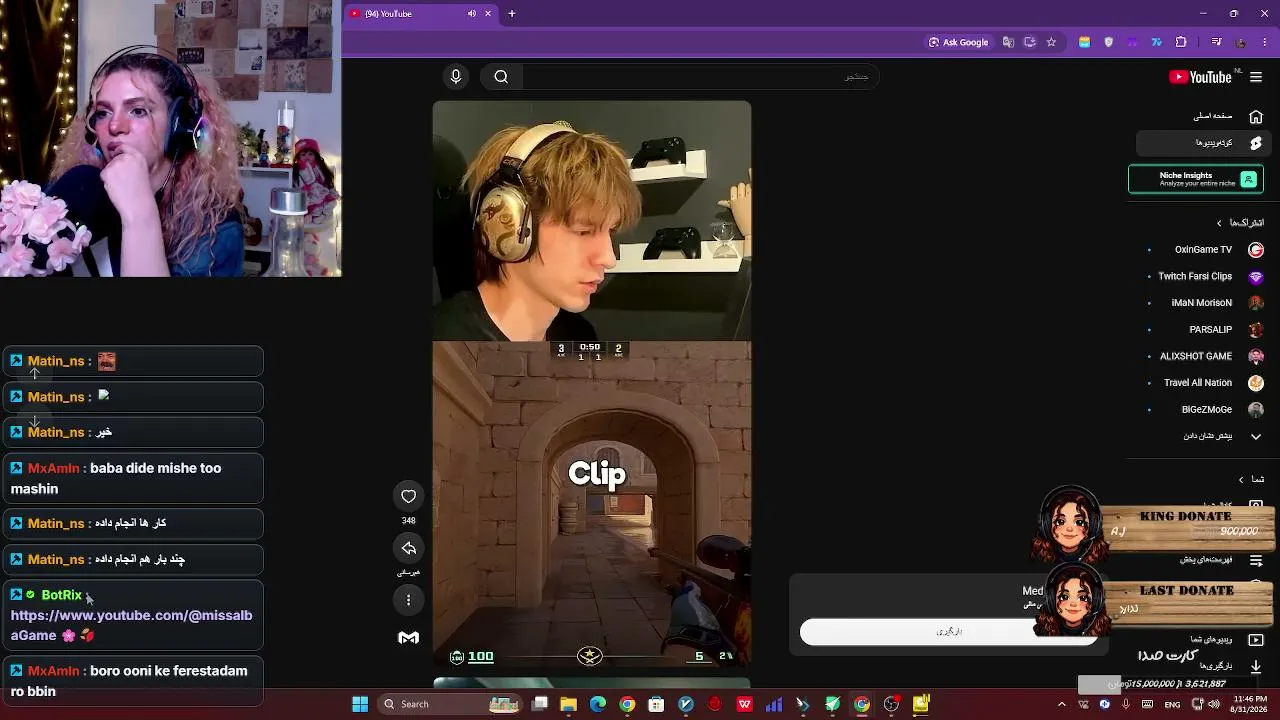Click the voice search microphone in YouTube
Screen dimensions: 1280x720
(x=456, y=76)
